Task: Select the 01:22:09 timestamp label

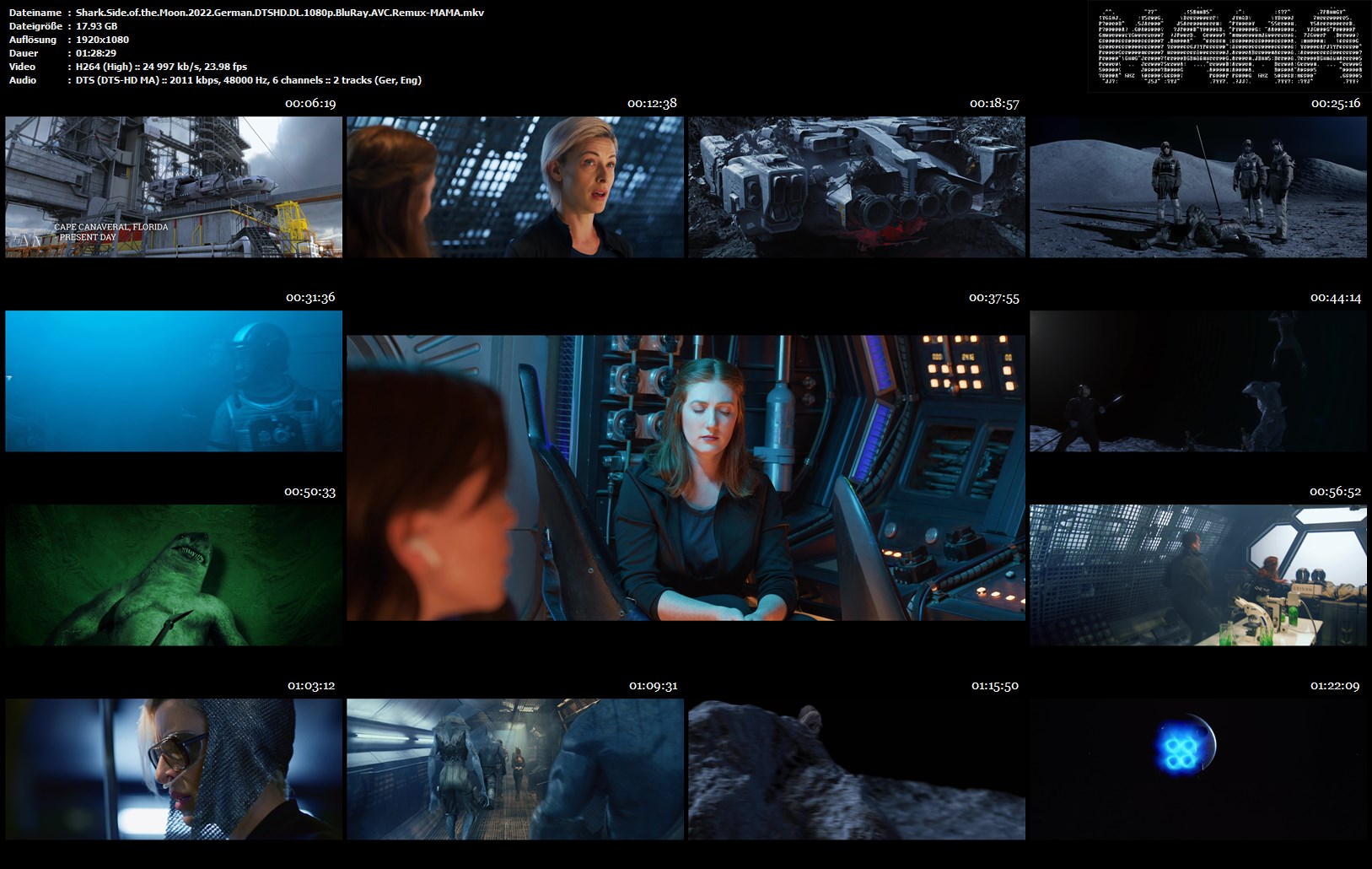Action: tap(1335, 686)
